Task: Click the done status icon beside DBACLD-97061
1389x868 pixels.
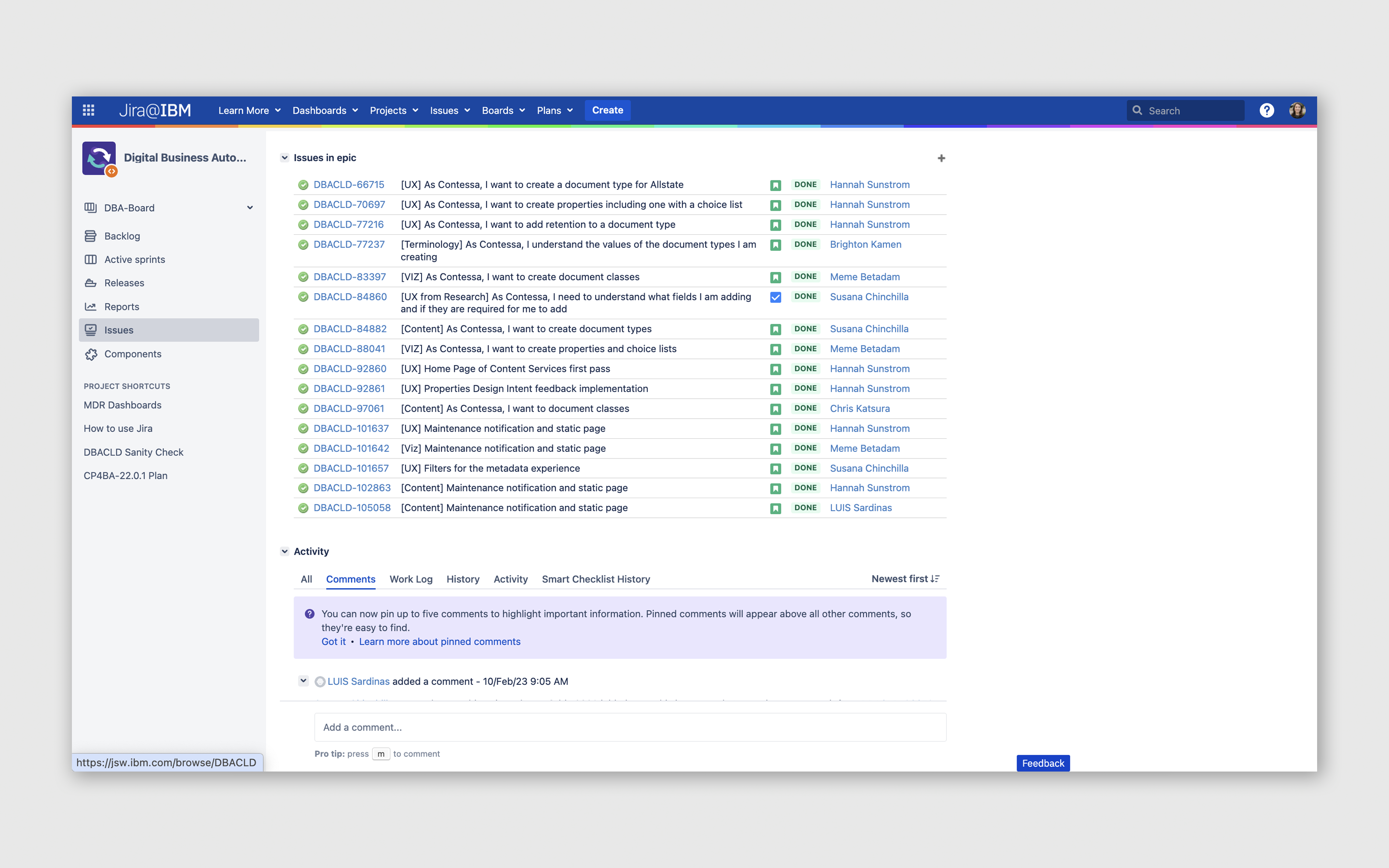Action: (x=303, y=409)
